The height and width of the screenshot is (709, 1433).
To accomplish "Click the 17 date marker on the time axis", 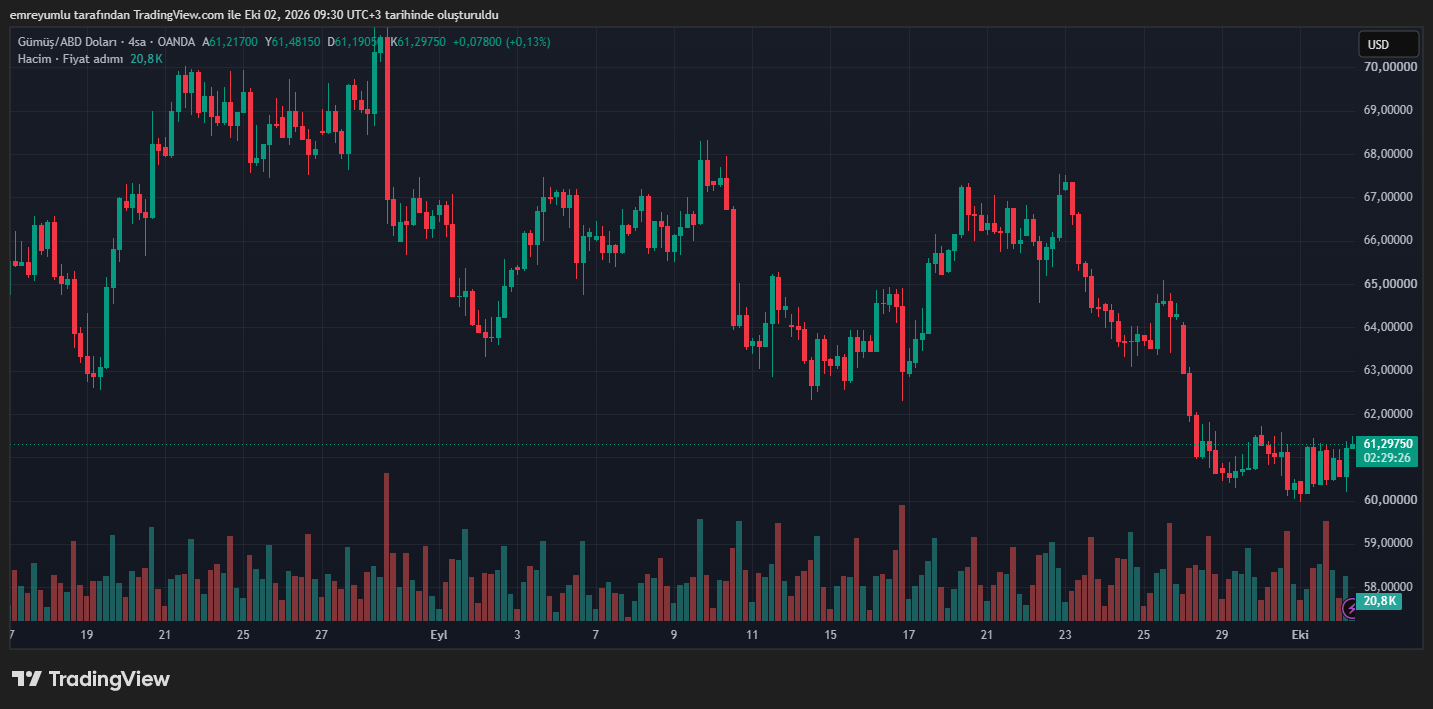I will click(909, 635).
